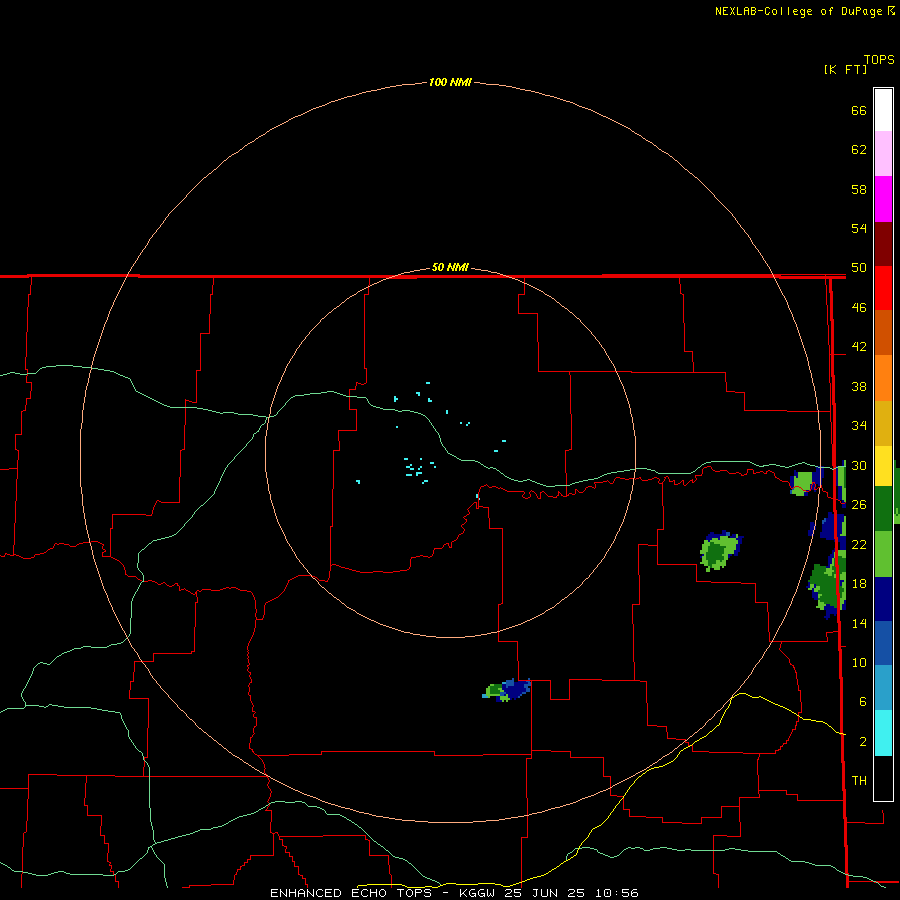Click the light orange legend swatch

(883, 378)
